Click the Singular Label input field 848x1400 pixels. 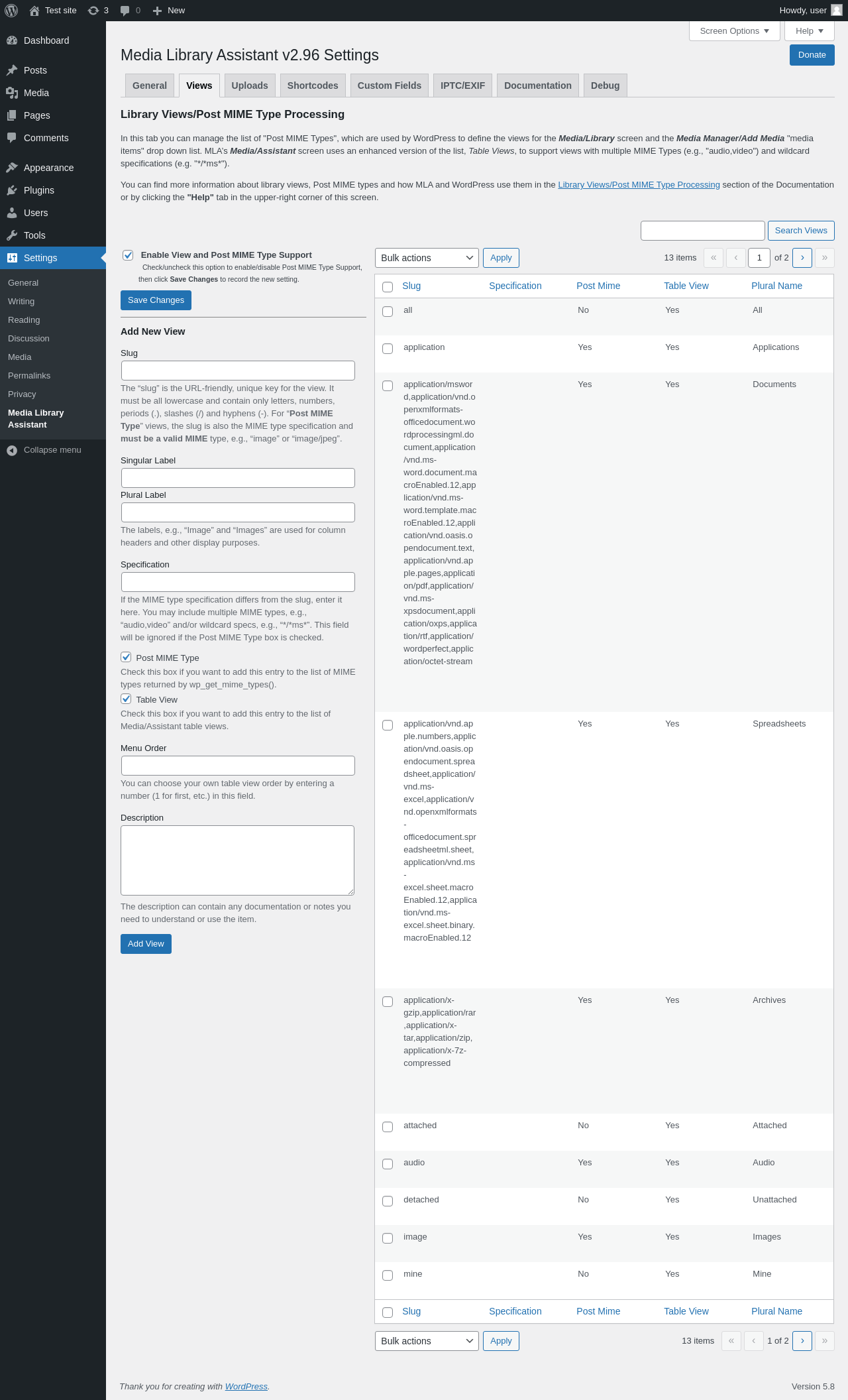238,478
